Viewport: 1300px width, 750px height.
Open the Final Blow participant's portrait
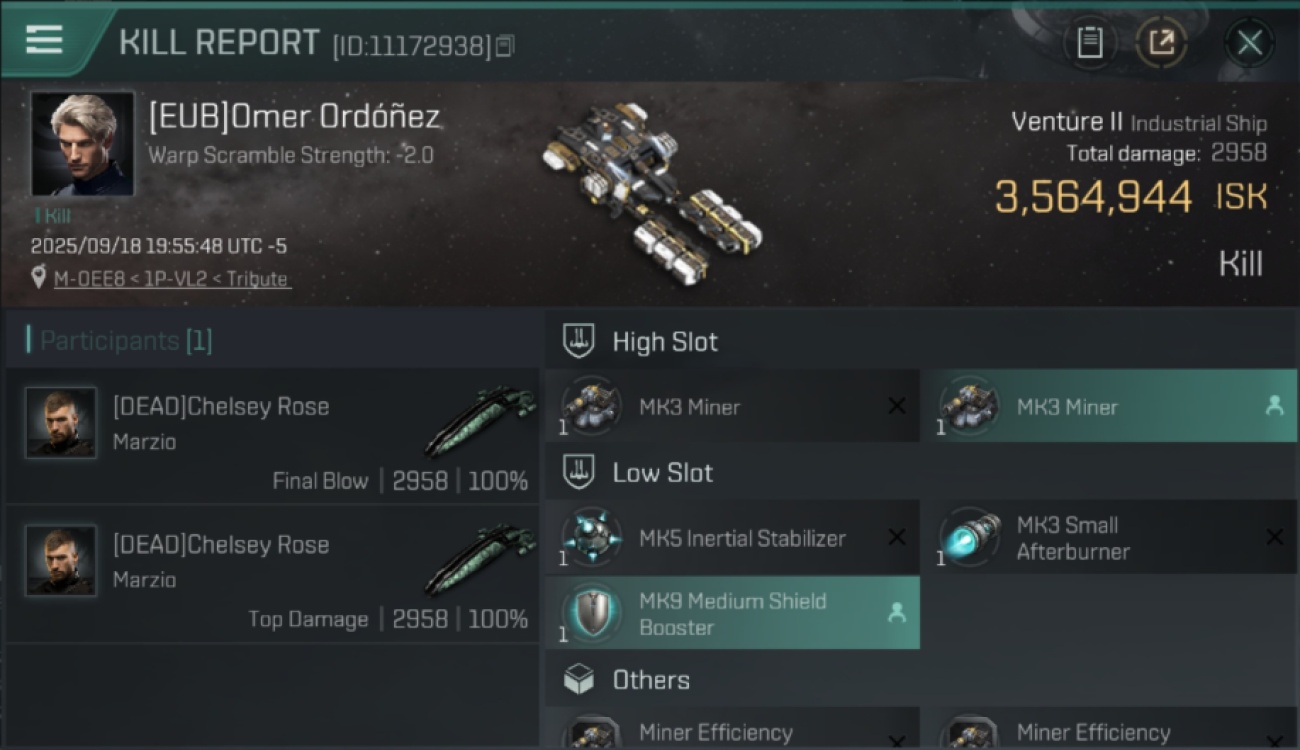[61, 423]
